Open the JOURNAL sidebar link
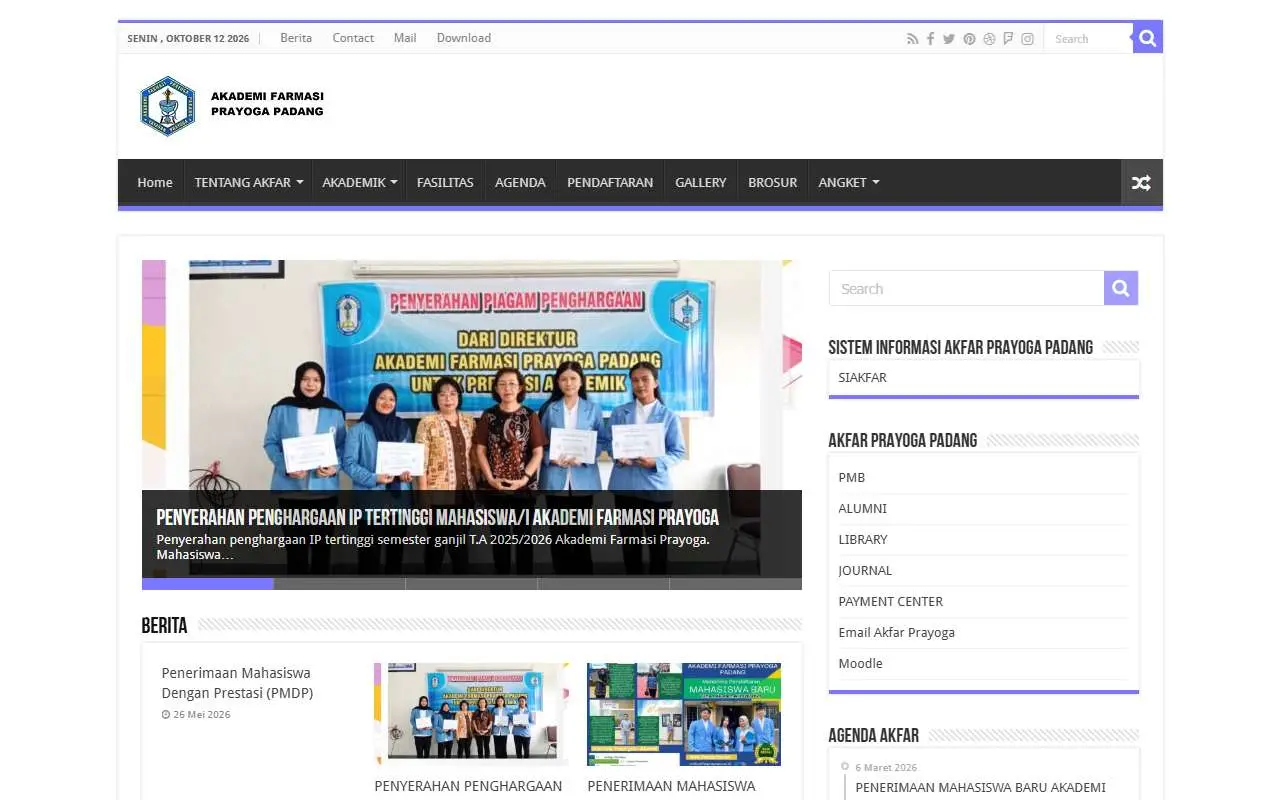 [x=865, y=571]
